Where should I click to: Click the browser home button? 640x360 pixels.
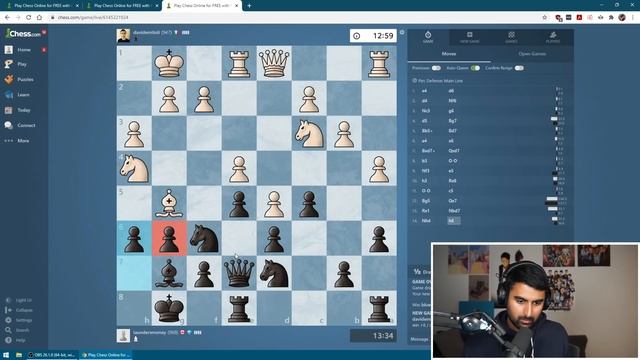point(39,18)
